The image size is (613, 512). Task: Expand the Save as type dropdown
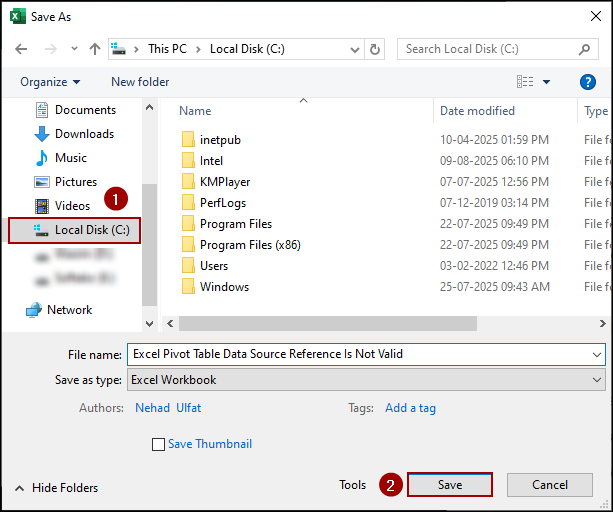(597, 380)
